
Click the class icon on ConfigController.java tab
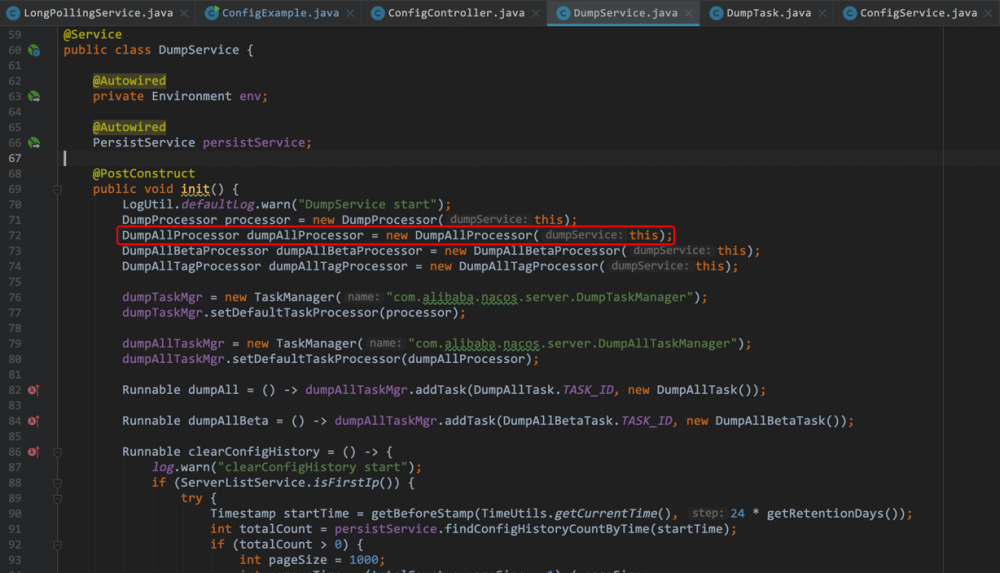378,13
